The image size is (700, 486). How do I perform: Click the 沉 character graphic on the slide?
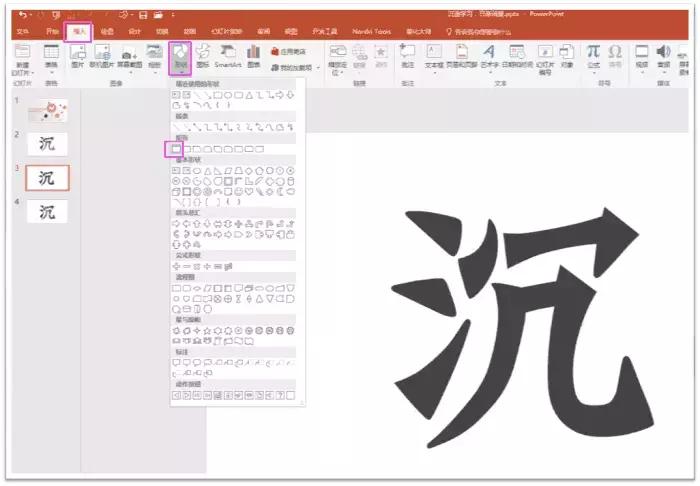pyautogui.click(x=522, y=327)
